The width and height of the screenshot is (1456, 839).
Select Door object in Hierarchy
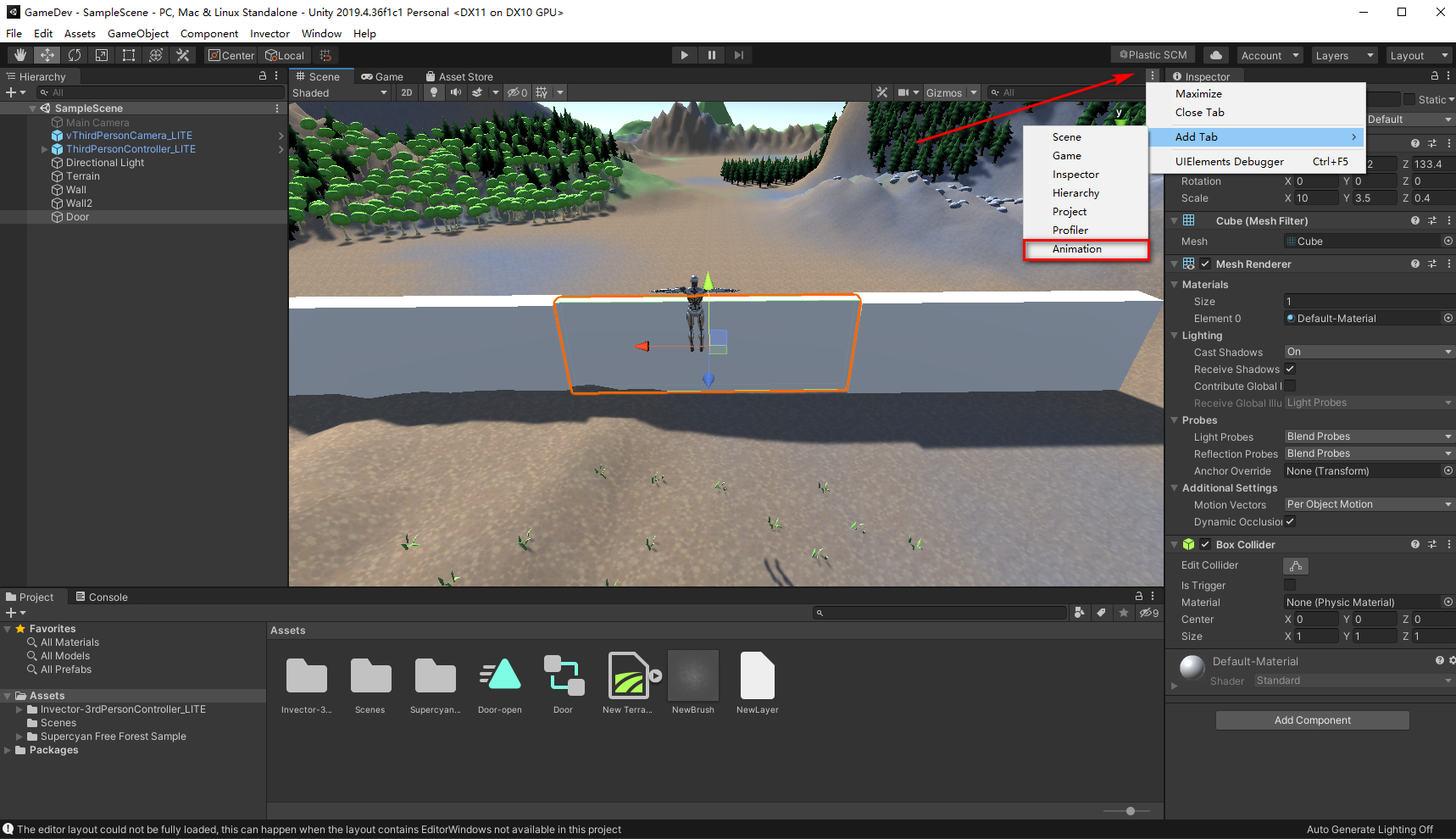click(77, 217)
